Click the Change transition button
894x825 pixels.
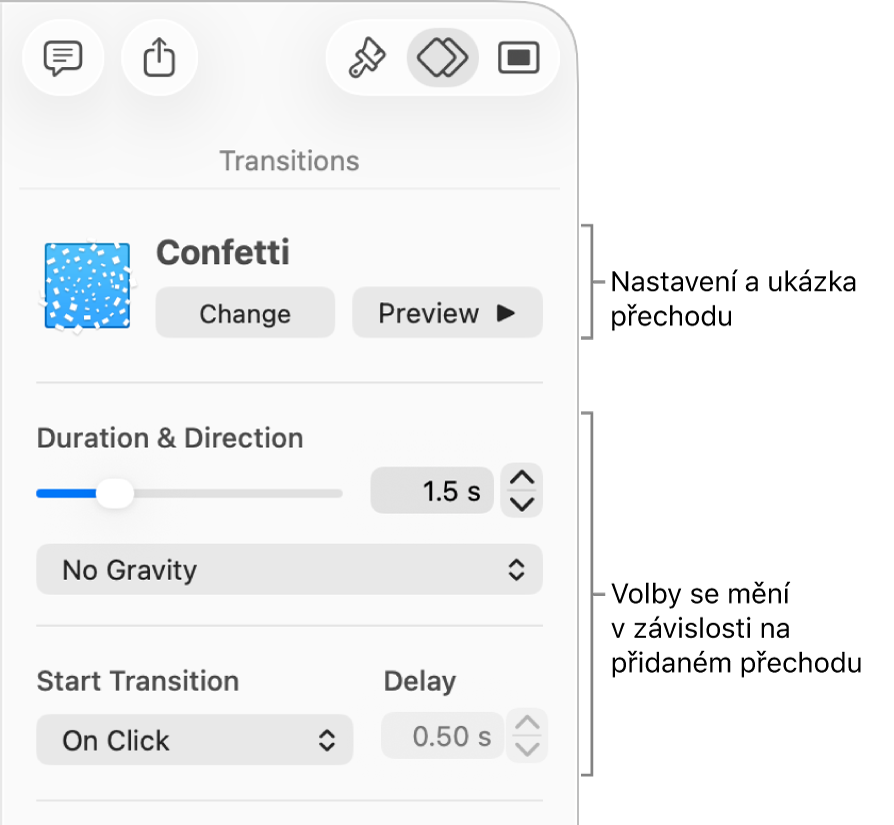click(x=245, y=313)
